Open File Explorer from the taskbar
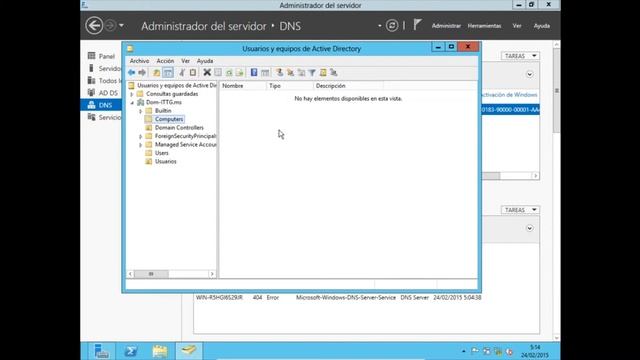Screen dimensions: 640x360 (x=160, y=351)
